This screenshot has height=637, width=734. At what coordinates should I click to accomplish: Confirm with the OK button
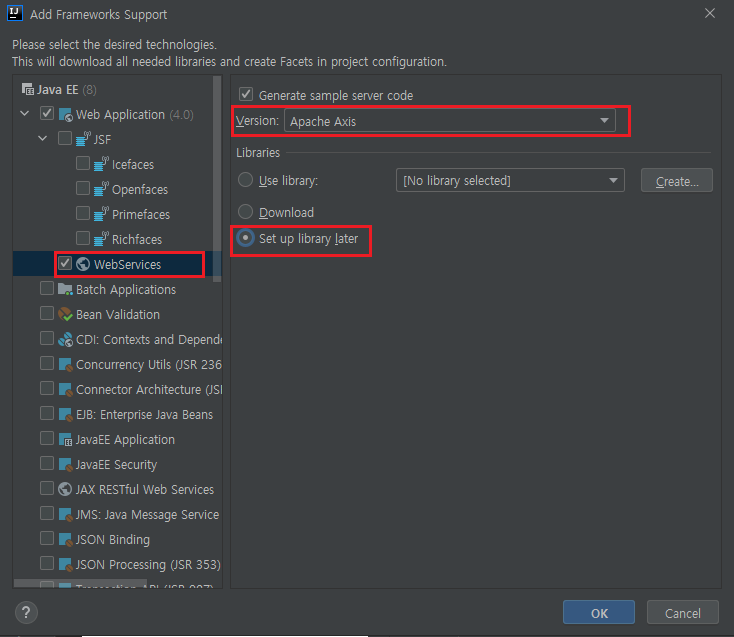coord(599,612)
